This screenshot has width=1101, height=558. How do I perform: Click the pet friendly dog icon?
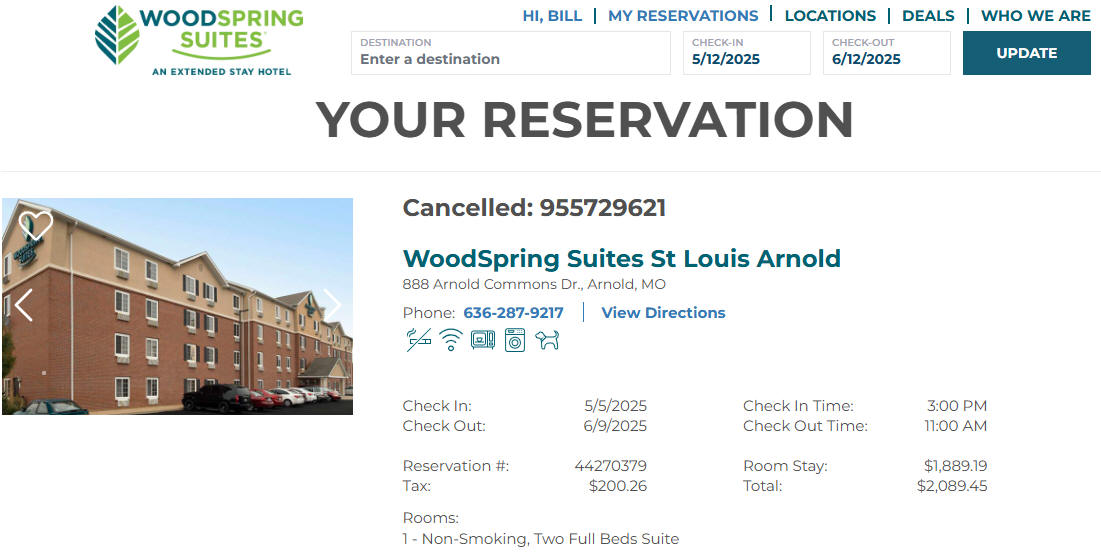coord(547,340)
